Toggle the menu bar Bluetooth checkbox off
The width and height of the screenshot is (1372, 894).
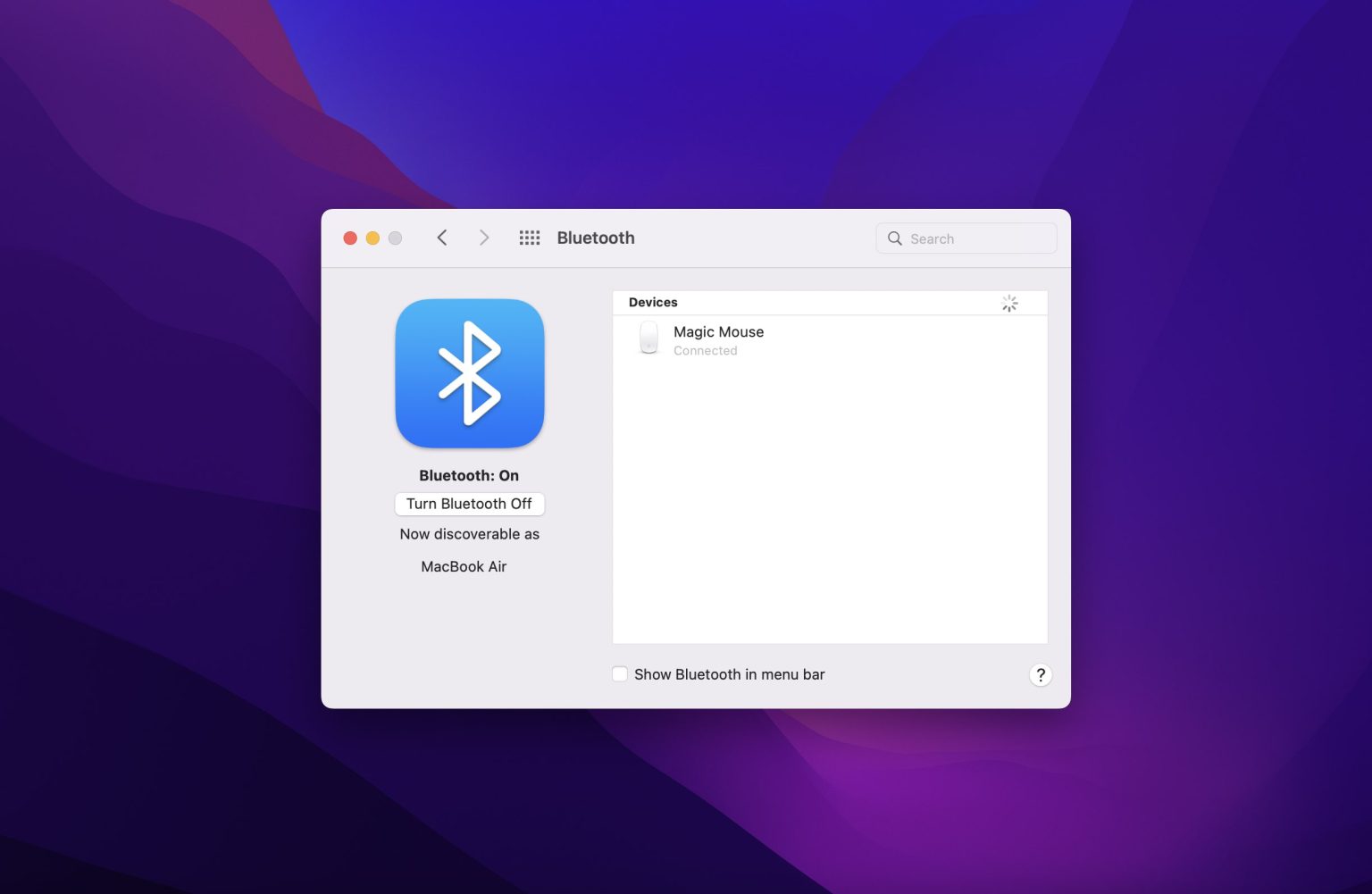(x=620, y=673)
